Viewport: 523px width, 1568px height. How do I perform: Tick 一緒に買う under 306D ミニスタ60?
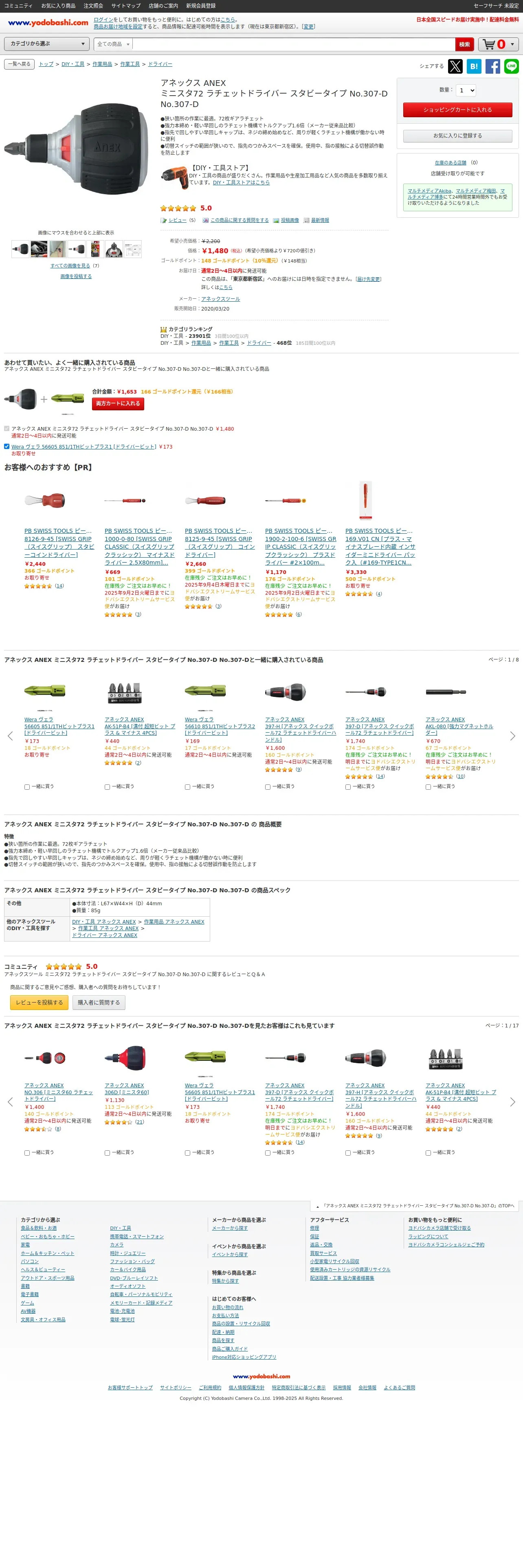pos(107,1152)
